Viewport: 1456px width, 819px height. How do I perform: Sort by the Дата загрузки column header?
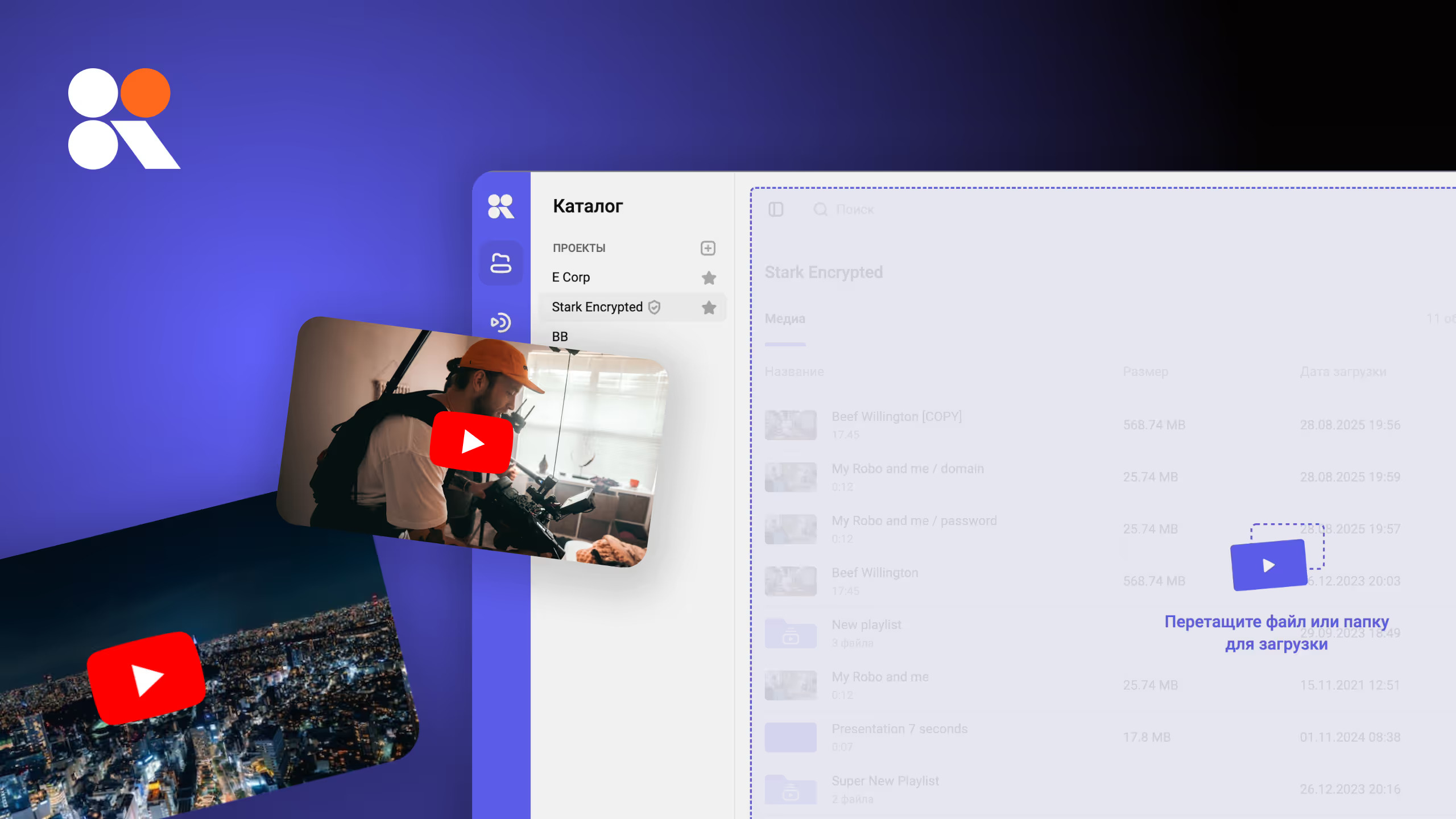click(x=1343, y=371)
